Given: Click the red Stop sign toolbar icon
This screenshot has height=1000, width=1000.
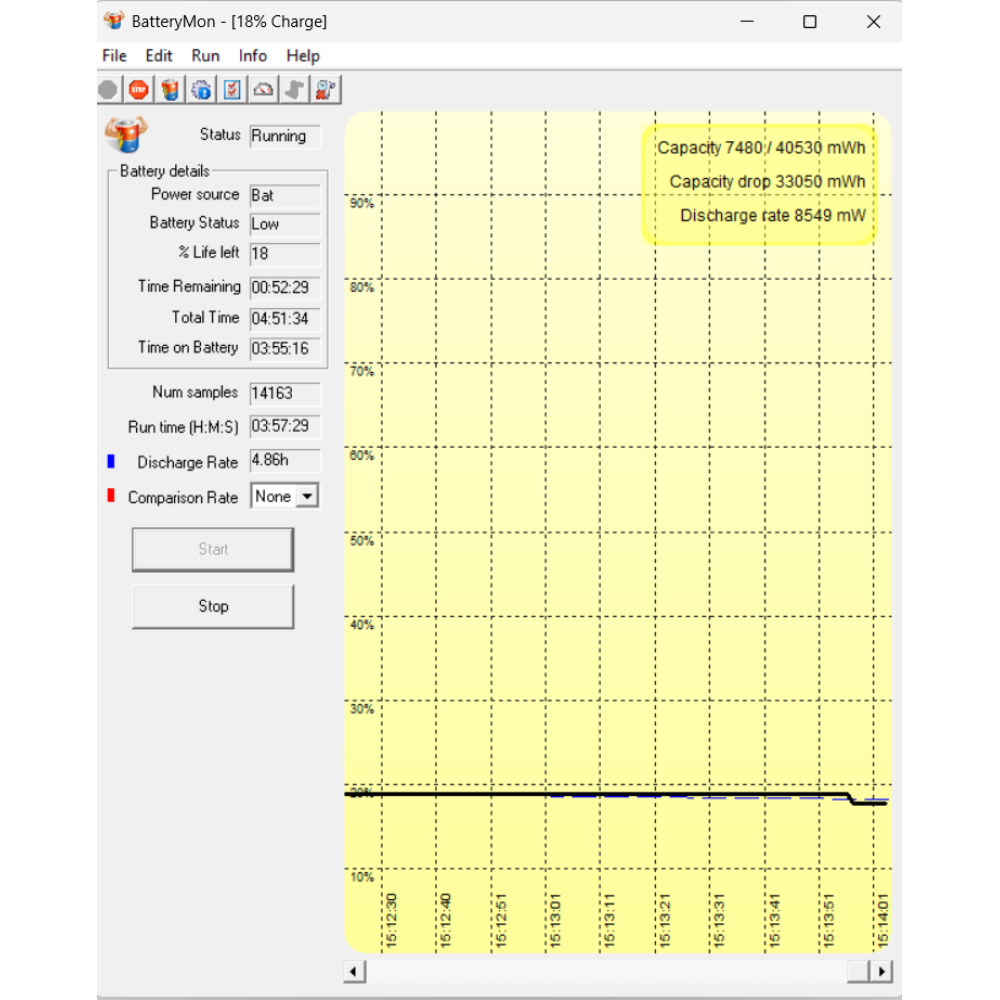Looking at the screenshot, I should pyautogui.click(x=138, y=90).
